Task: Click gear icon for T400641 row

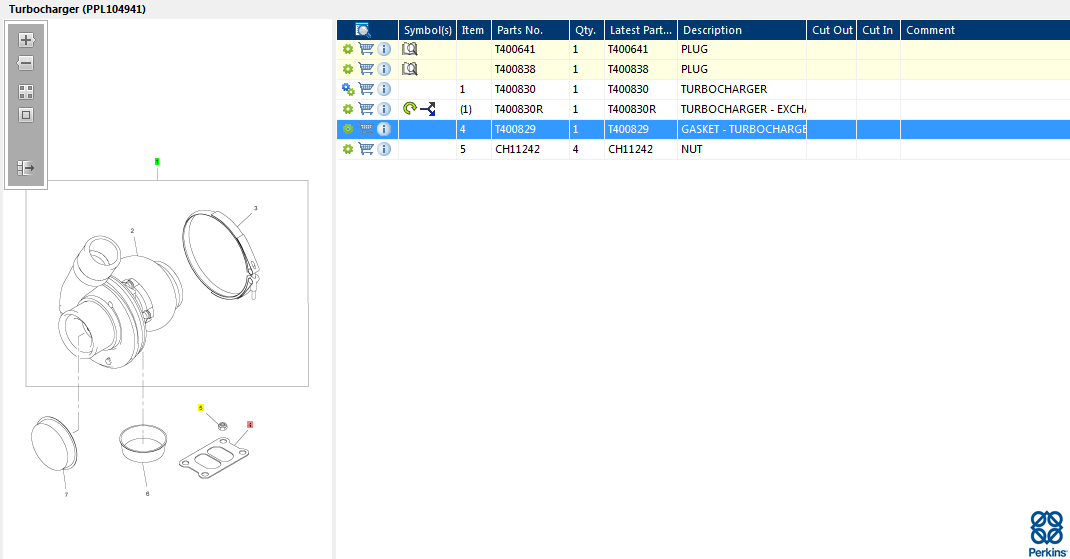Action: click(348, 49)
